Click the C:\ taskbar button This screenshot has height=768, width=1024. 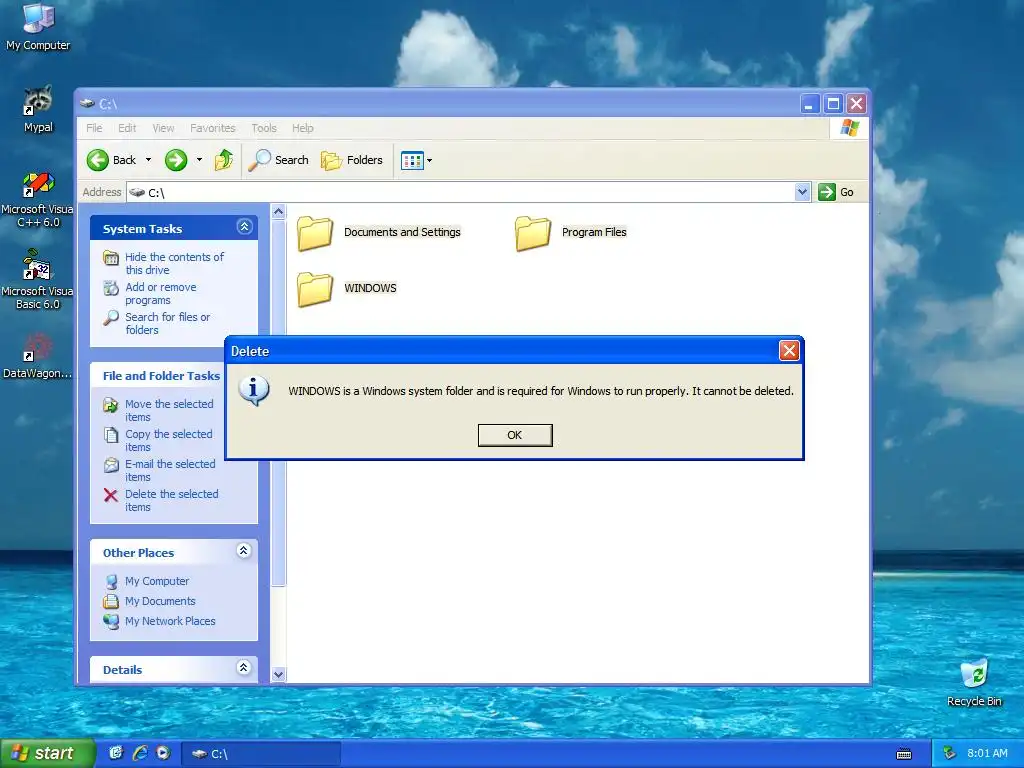point(260,754)
